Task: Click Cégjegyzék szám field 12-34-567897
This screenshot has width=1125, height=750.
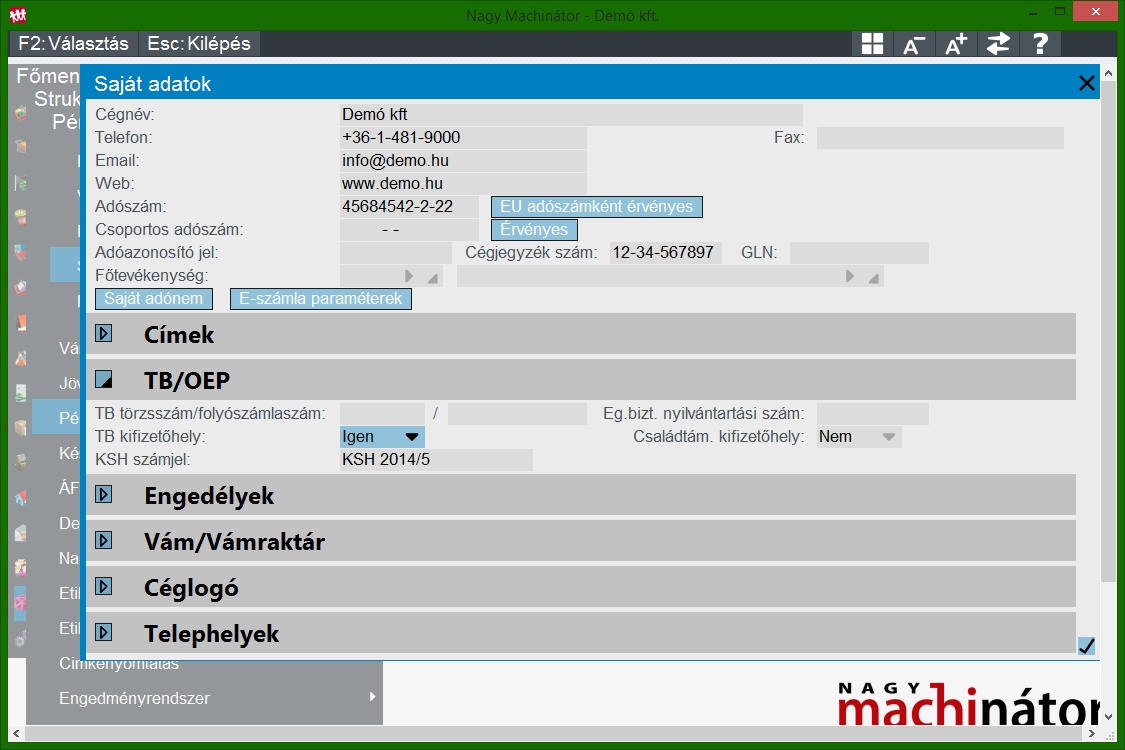Action: point(666,253)
